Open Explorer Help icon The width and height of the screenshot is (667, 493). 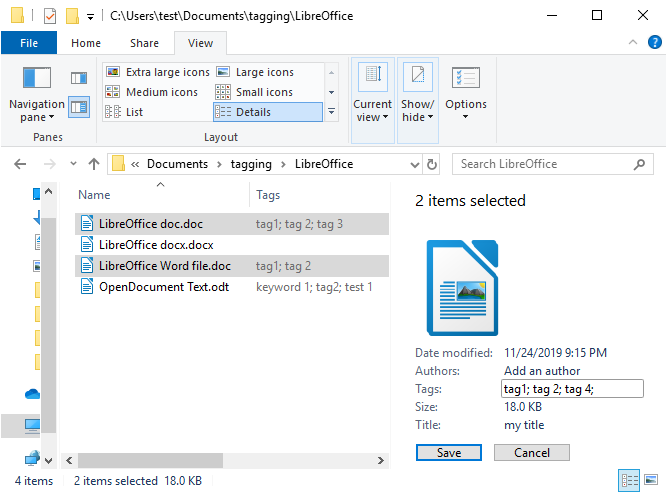click(654, 42)
